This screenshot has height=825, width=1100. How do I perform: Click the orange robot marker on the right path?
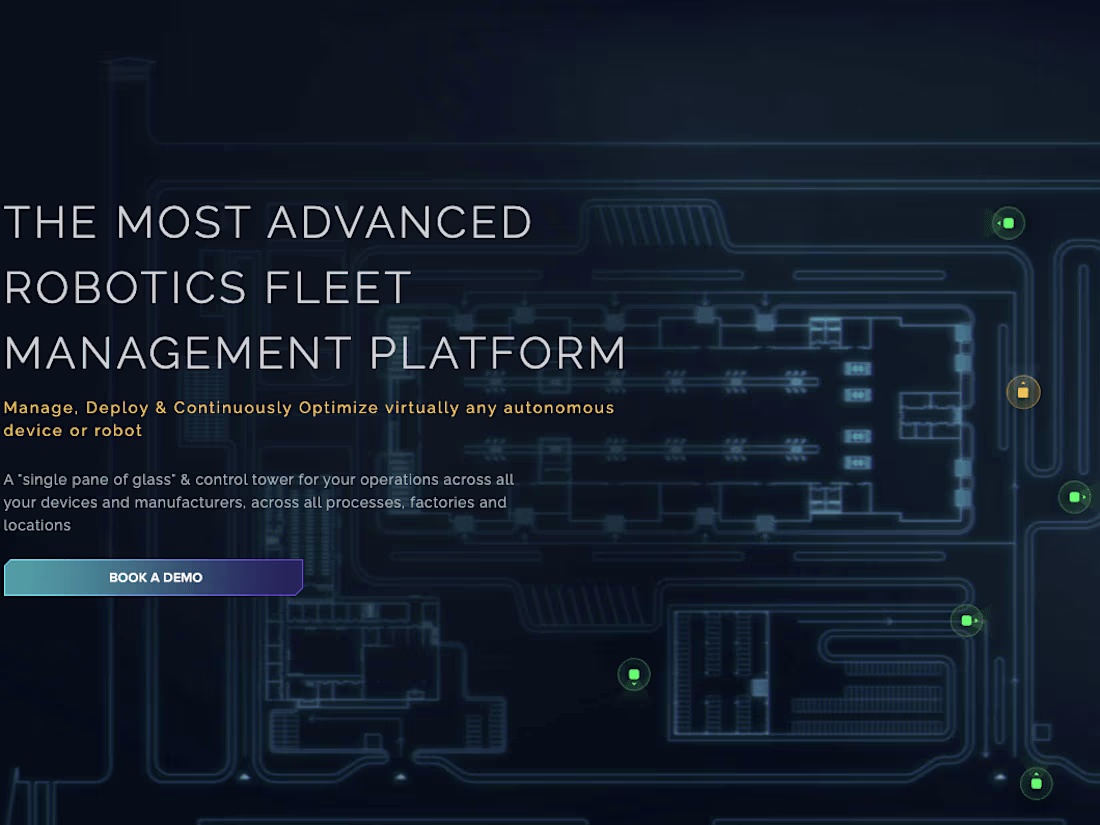(1023, 392)
